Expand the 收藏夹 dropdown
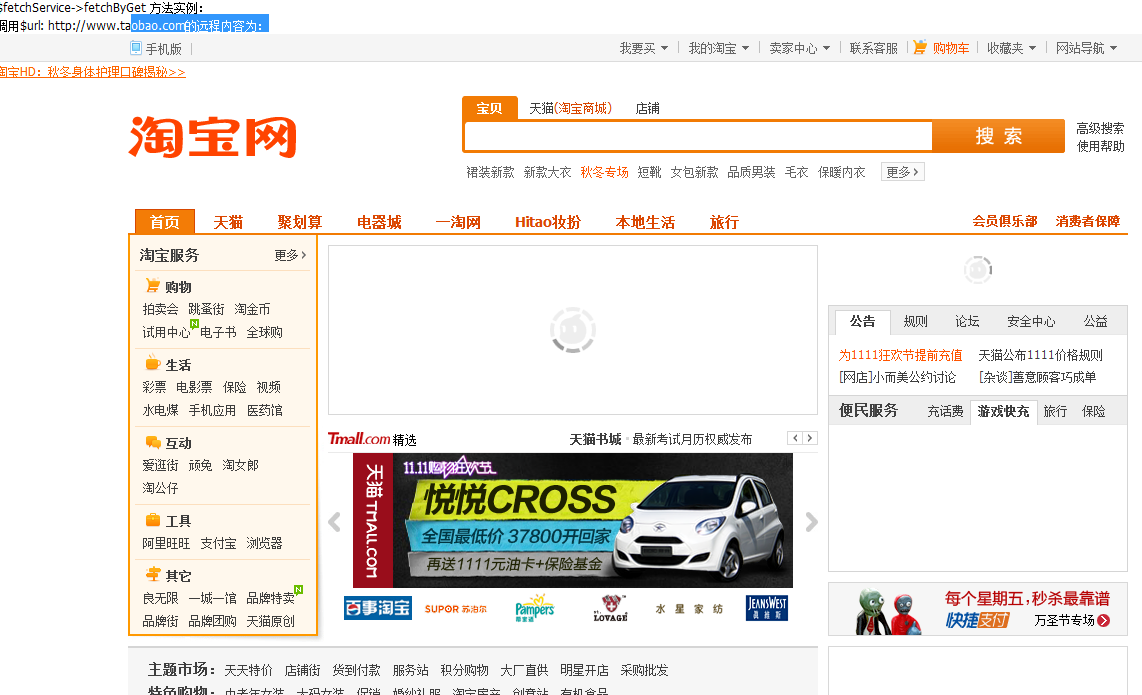1142x695 pixels. [1011, 48]
